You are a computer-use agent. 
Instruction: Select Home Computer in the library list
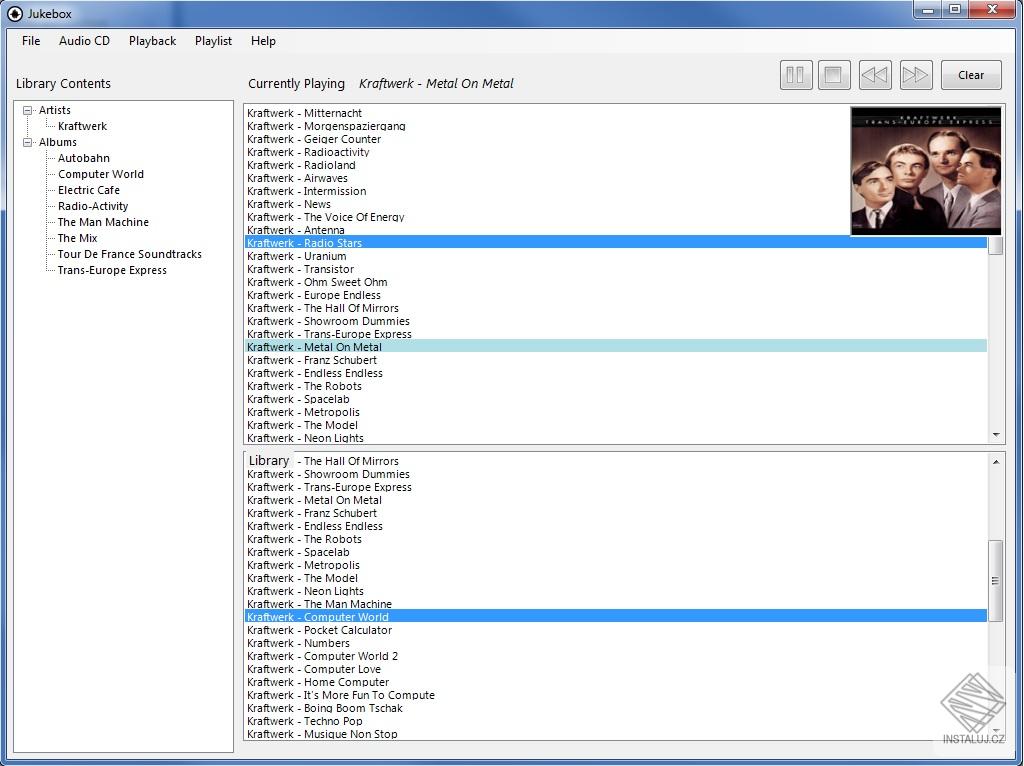pyautogui.click(x=318, y=682)
